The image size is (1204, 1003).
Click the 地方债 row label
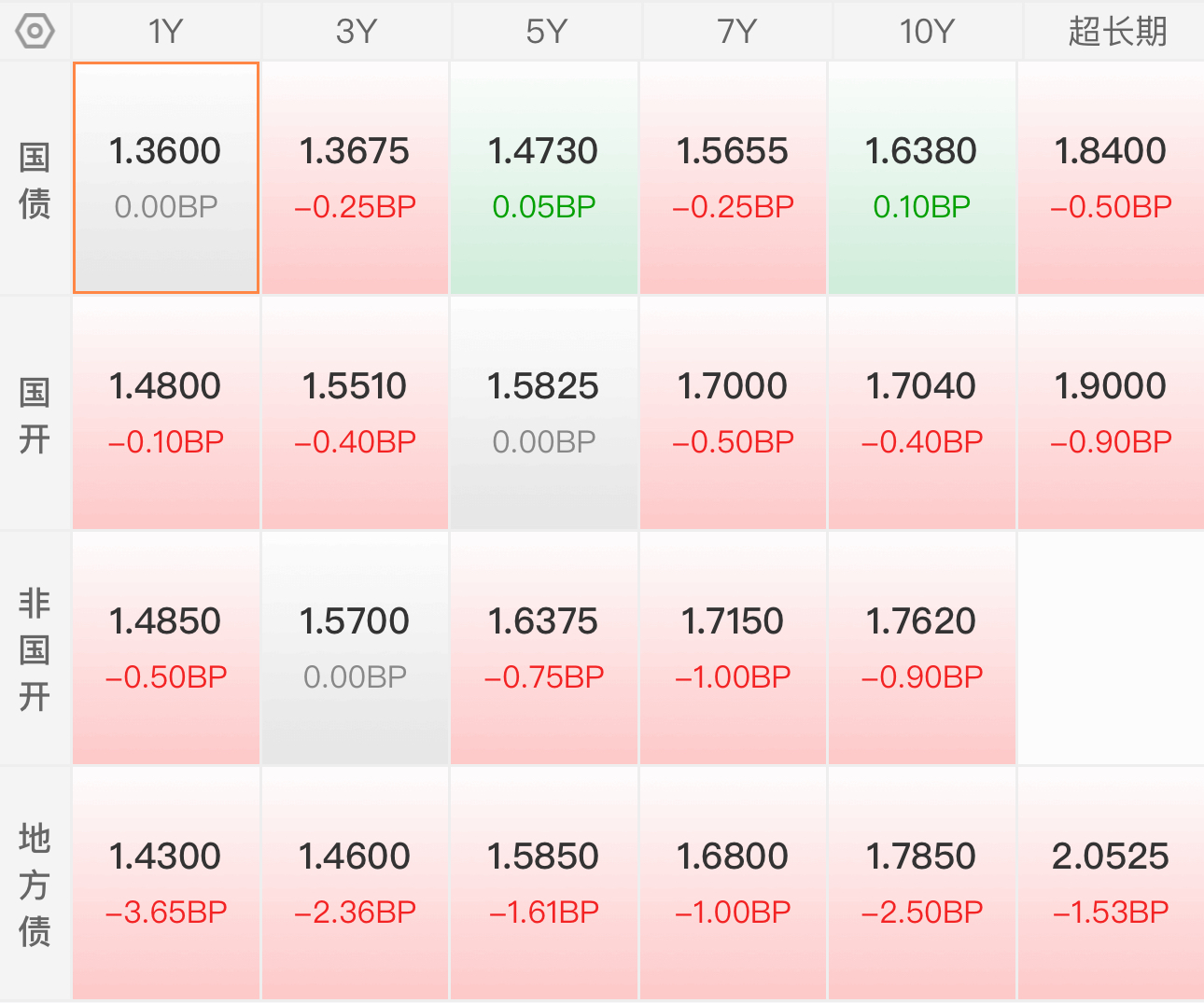35,885
